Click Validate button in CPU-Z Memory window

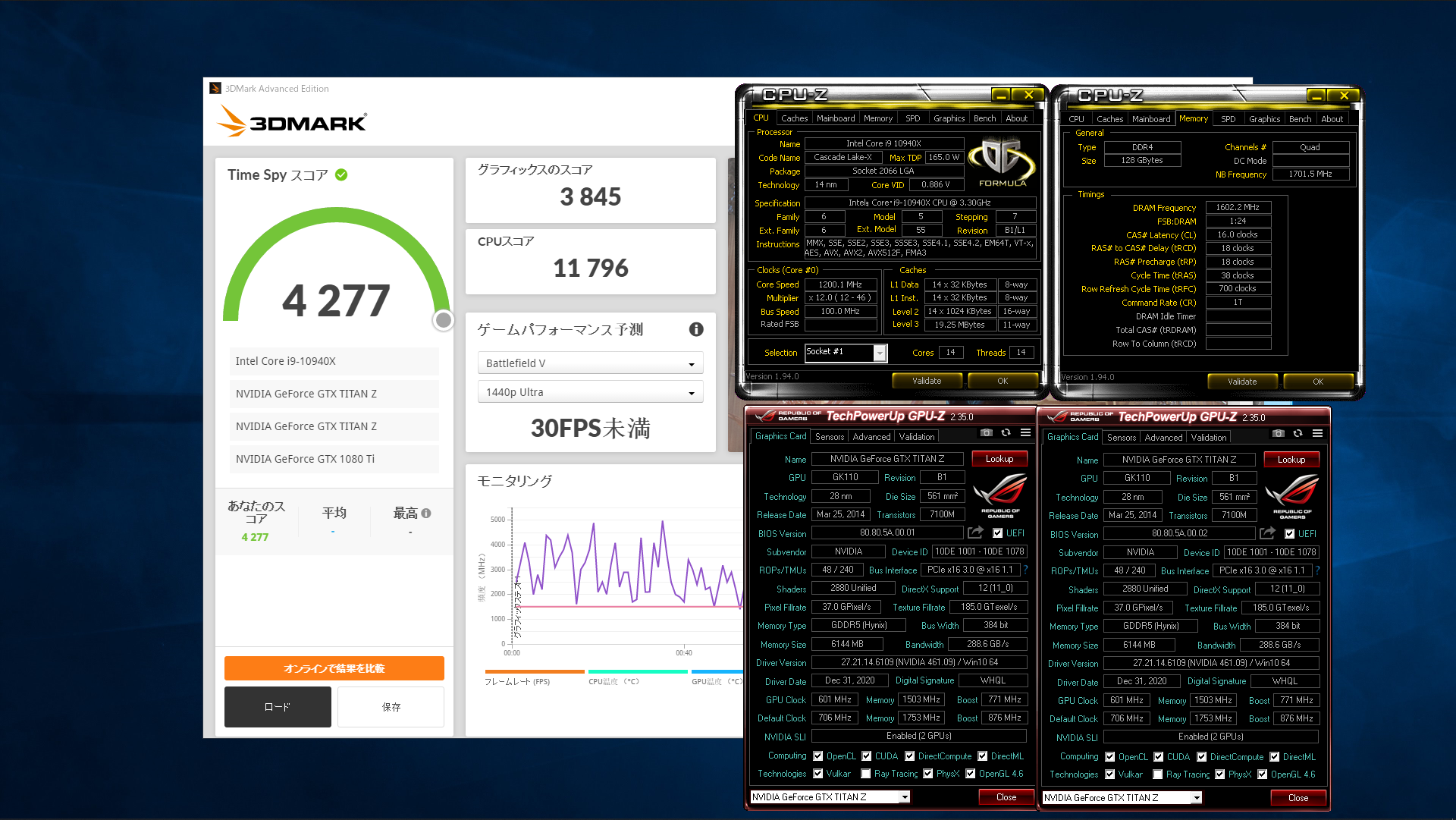click(x=1241, y=382)
